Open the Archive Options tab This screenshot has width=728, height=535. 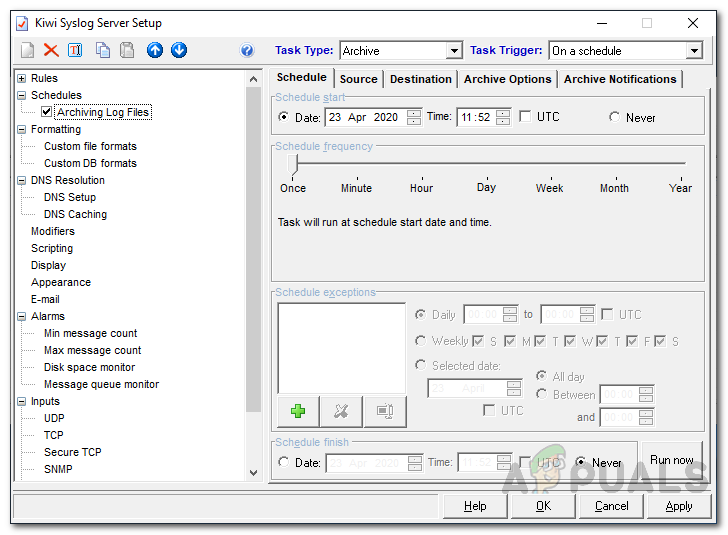(x=507, y=79)
